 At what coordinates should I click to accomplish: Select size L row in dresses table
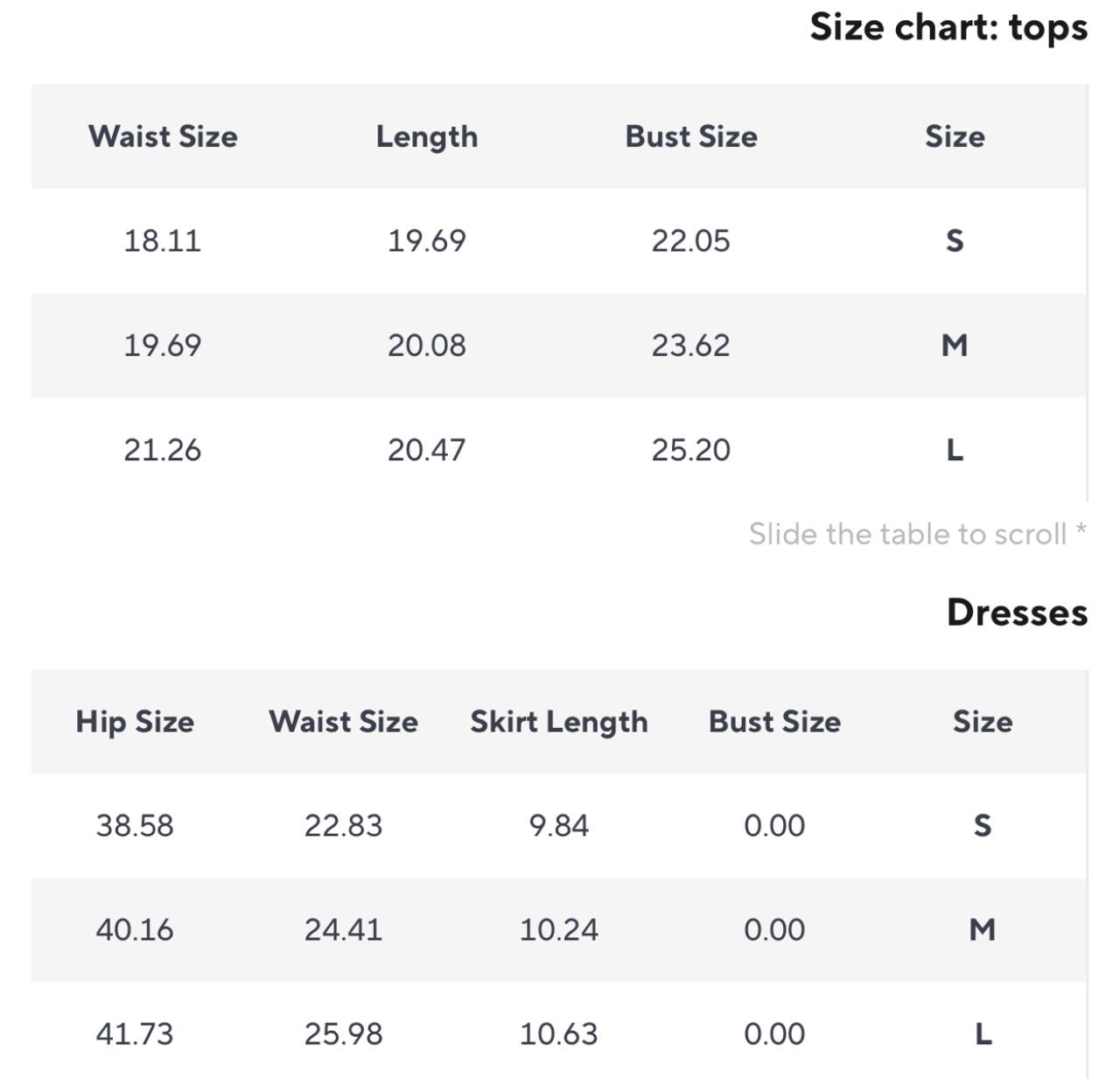pyautogui.click(x=559, y=1033)
